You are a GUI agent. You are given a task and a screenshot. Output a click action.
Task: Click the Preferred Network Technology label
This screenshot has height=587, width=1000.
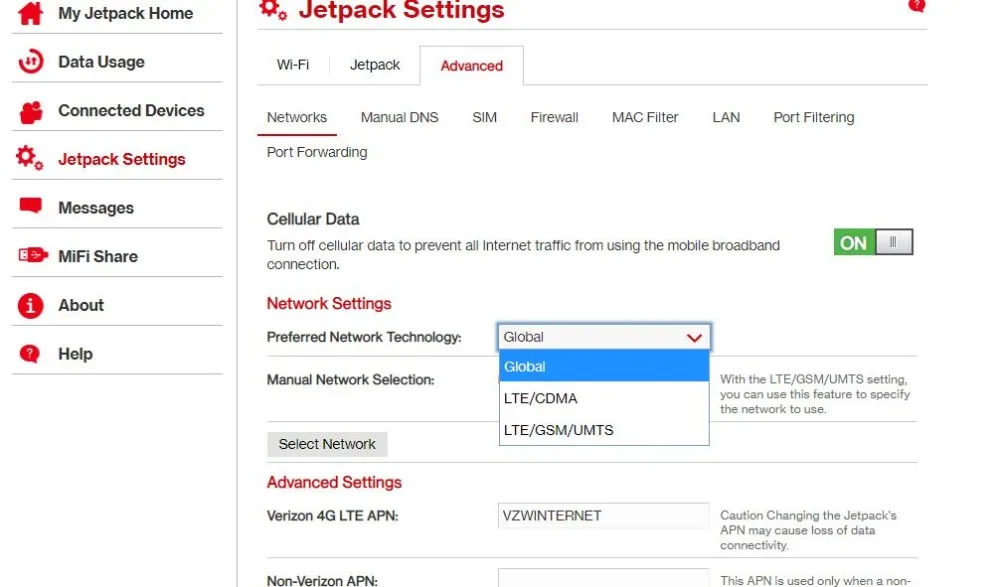(364, 337)
